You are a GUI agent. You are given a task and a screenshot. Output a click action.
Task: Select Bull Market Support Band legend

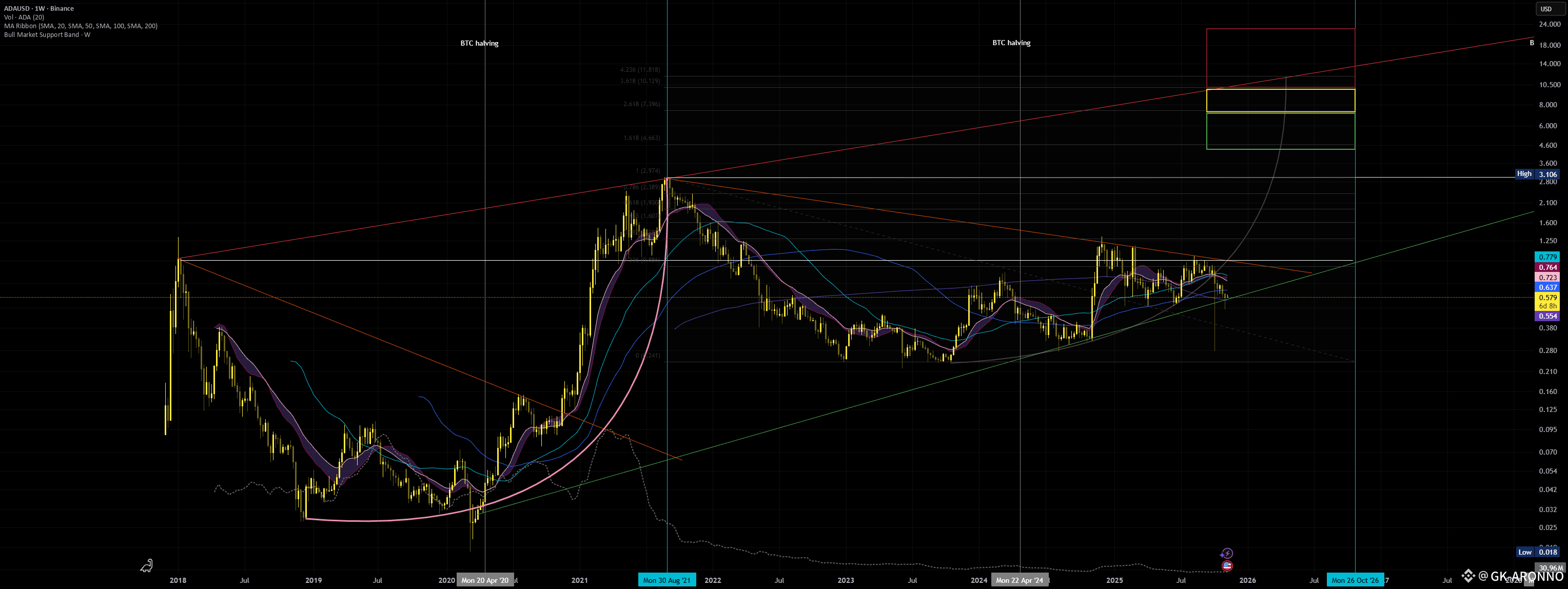pos(47,35)
